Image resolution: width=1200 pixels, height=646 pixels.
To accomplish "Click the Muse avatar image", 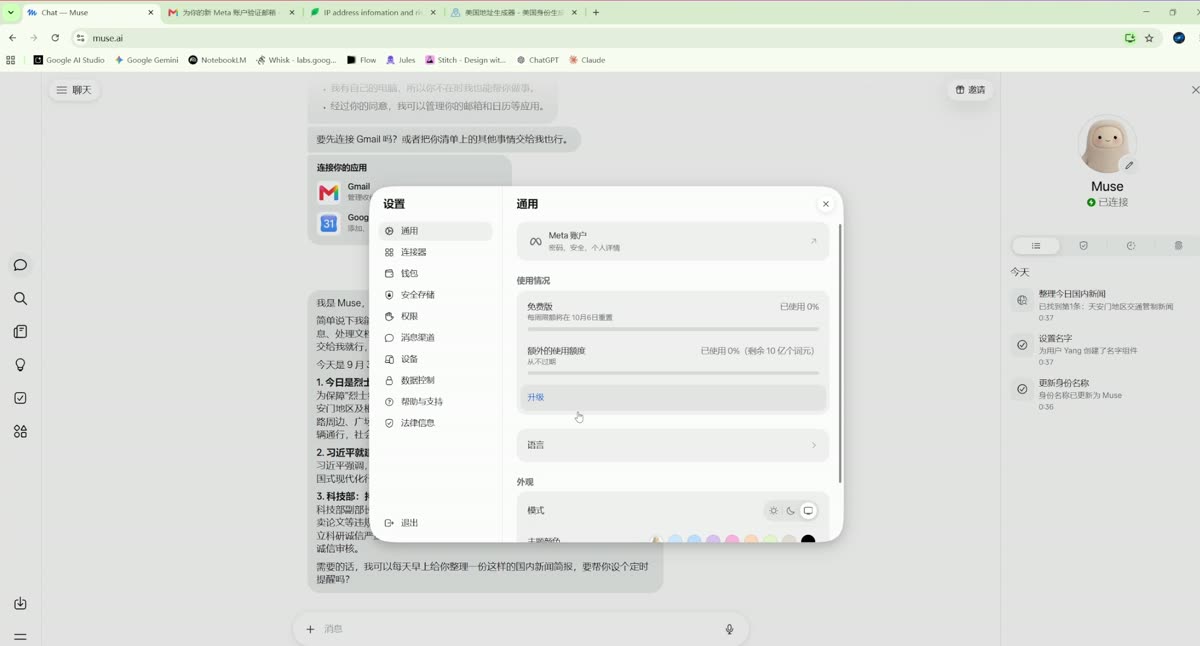I will (x=1106, y=145).
